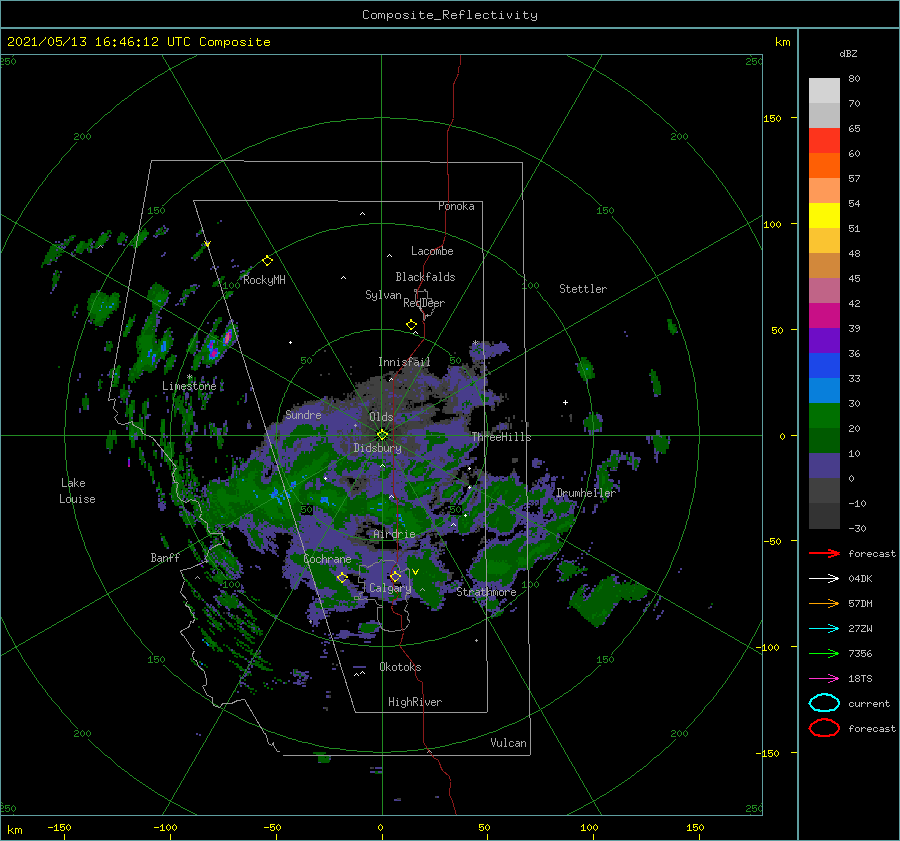
Task: Select the yellow 51–54 dBZ swatch
Action: [x=824, y=215]
